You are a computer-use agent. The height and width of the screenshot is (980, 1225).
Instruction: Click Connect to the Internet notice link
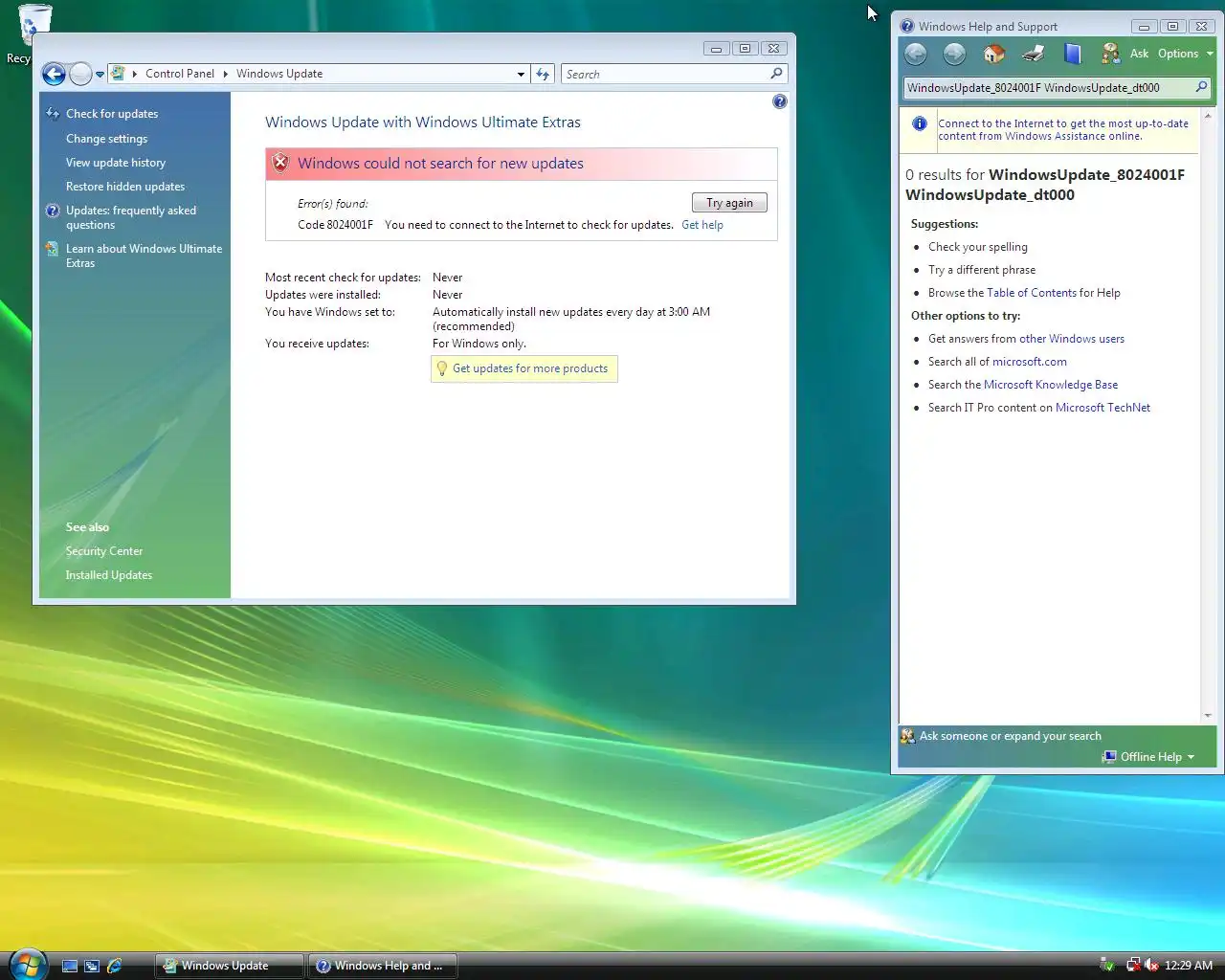click(1063, 130)
